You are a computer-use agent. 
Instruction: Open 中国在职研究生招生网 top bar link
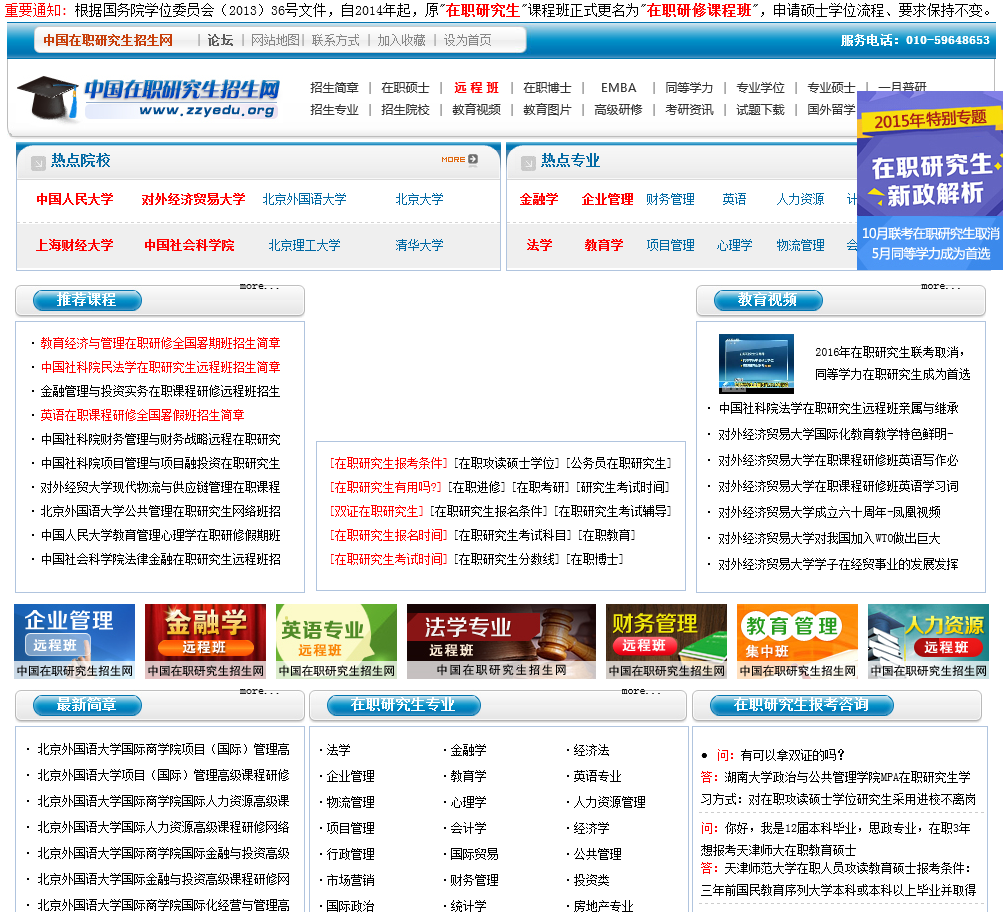click(108, 40)
